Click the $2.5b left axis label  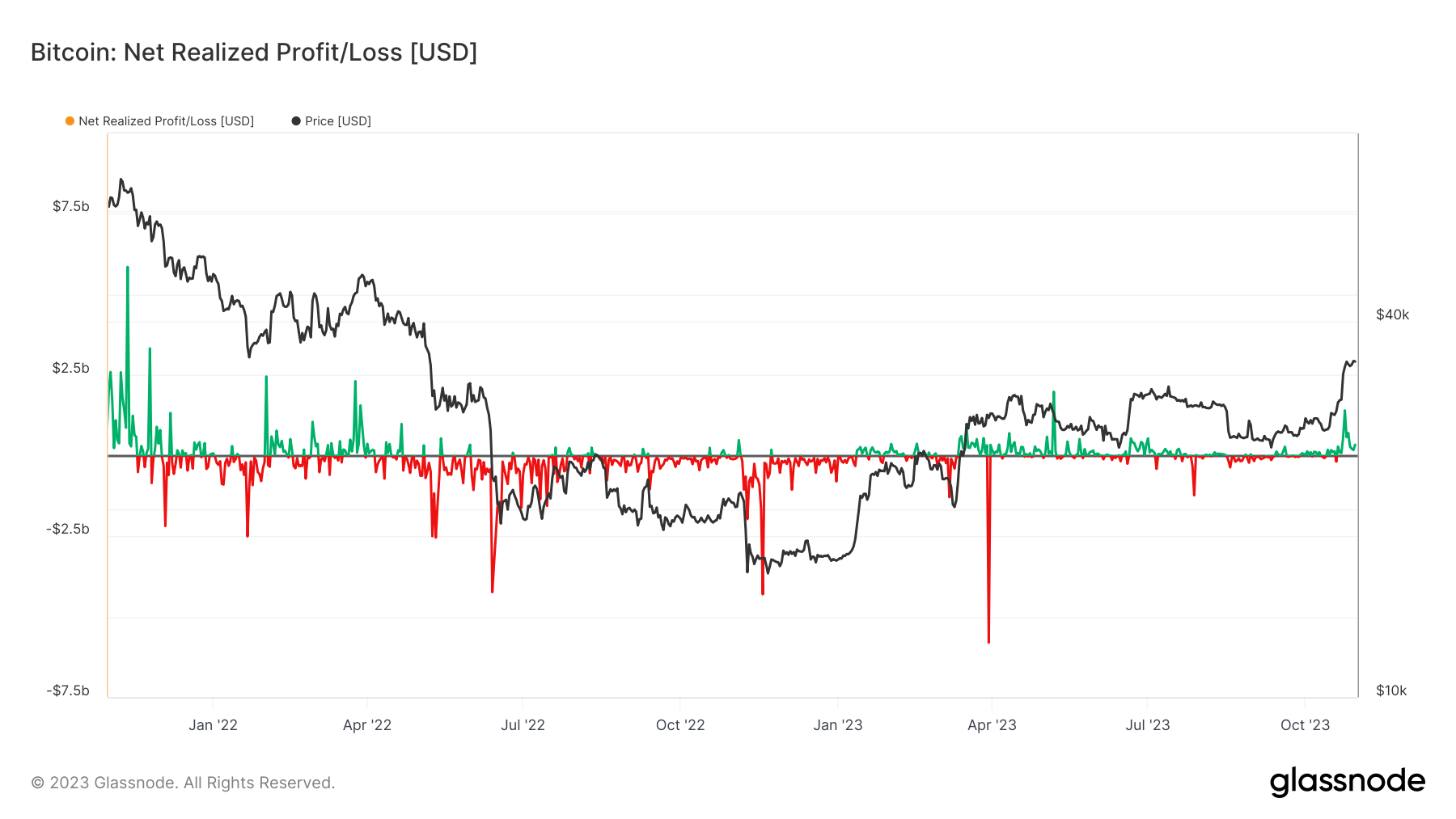click(71, 368)
